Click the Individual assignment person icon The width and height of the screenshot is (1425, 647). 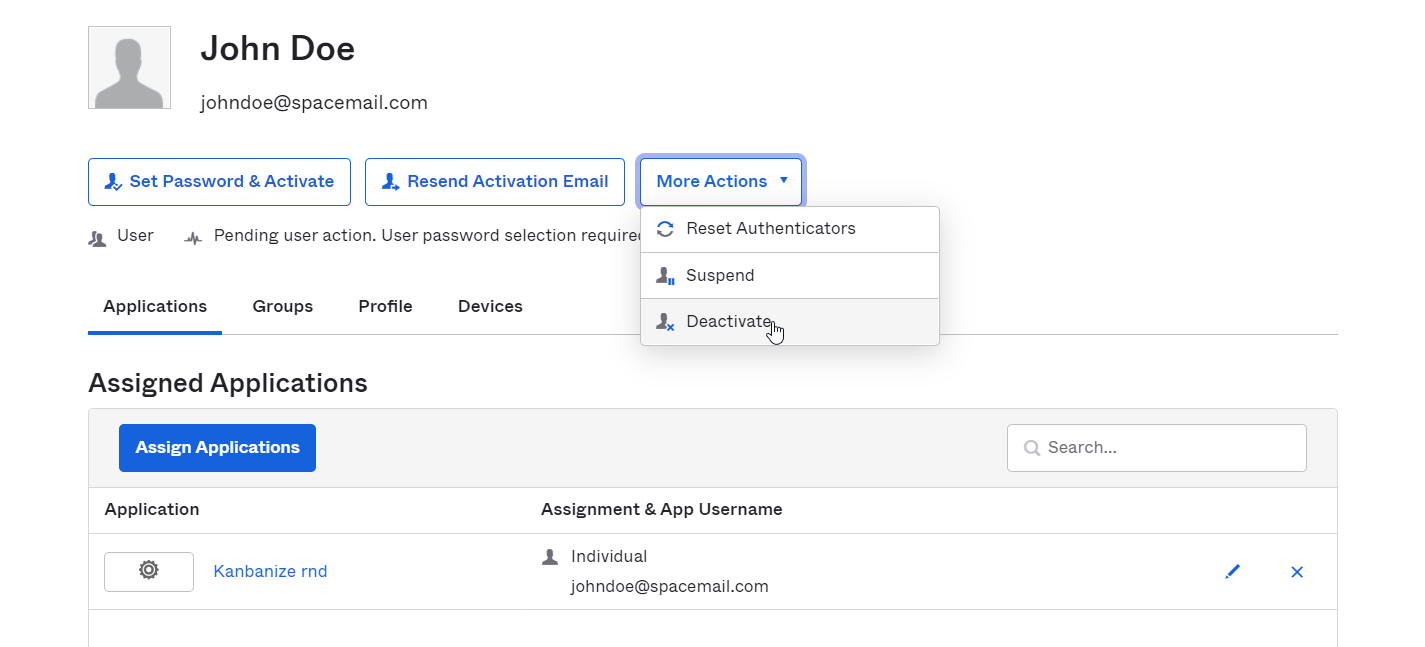(549, 557)
